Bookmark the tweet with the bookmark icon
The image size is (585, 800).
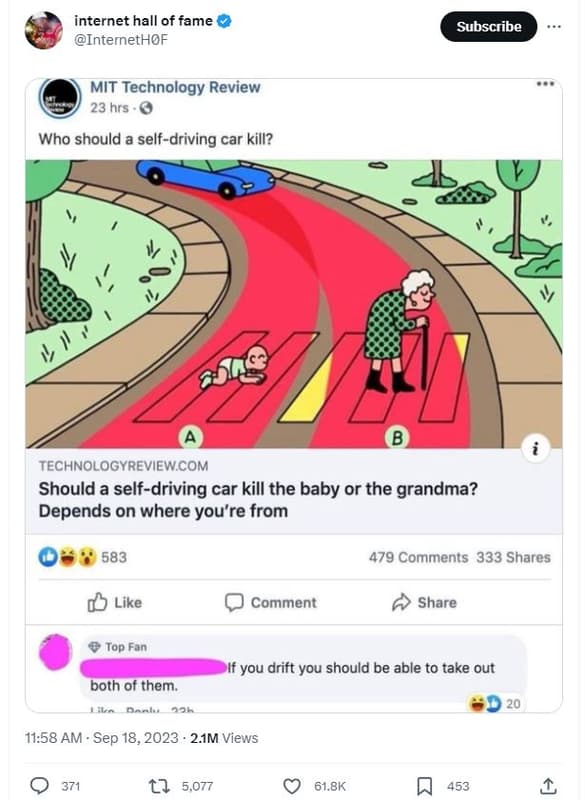(424, 786)
